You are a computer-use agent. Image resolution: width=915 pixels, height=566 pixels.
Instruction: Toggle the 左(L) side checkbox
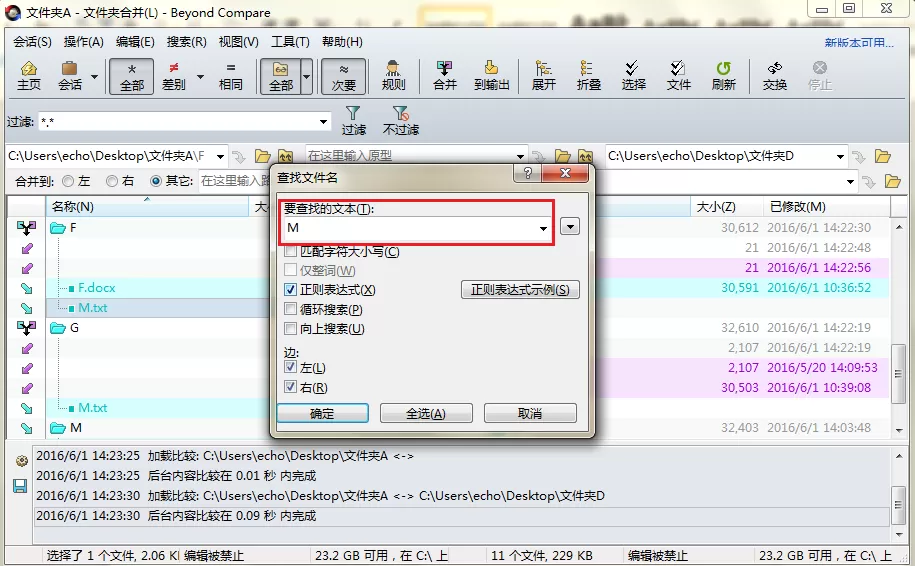[290, 367]
